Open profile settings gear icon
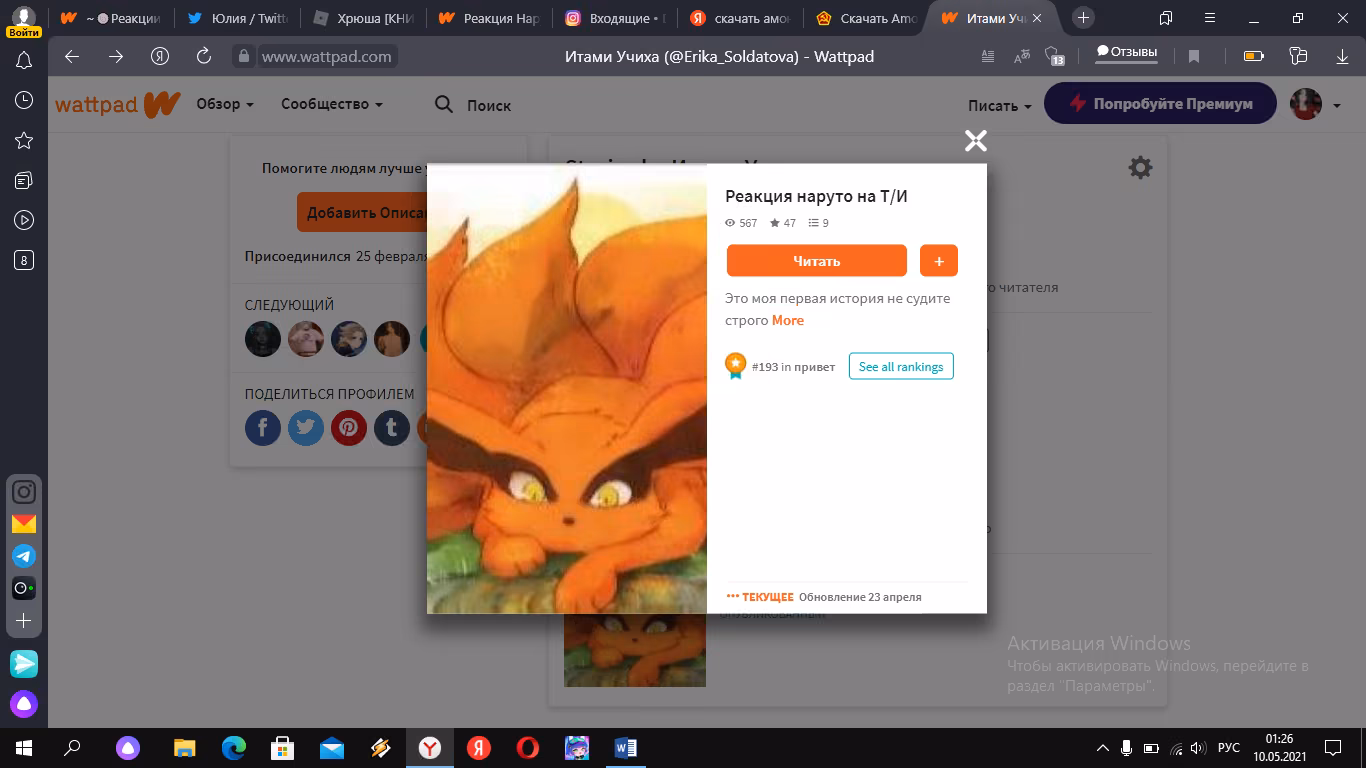Screen dimensions: 1366x768 (x=1140, y=168)
